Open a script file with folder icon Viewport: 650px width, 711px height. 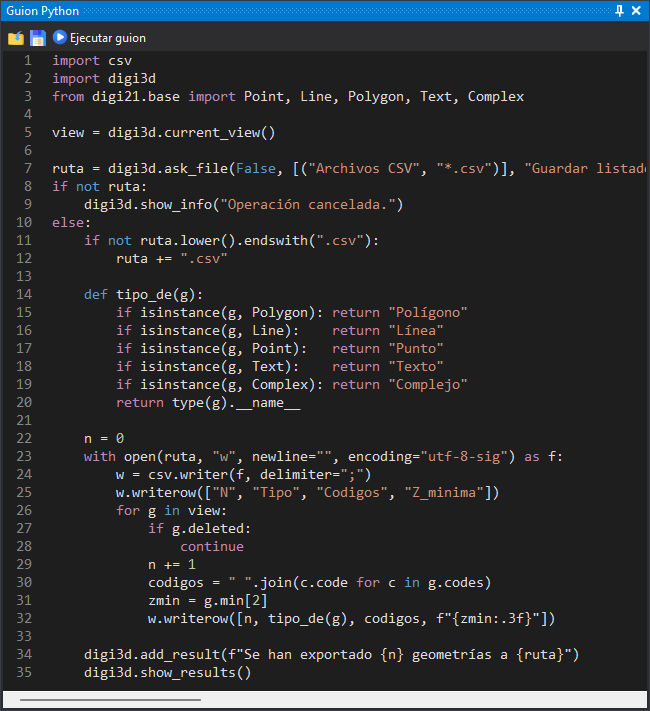pos(16,38)
